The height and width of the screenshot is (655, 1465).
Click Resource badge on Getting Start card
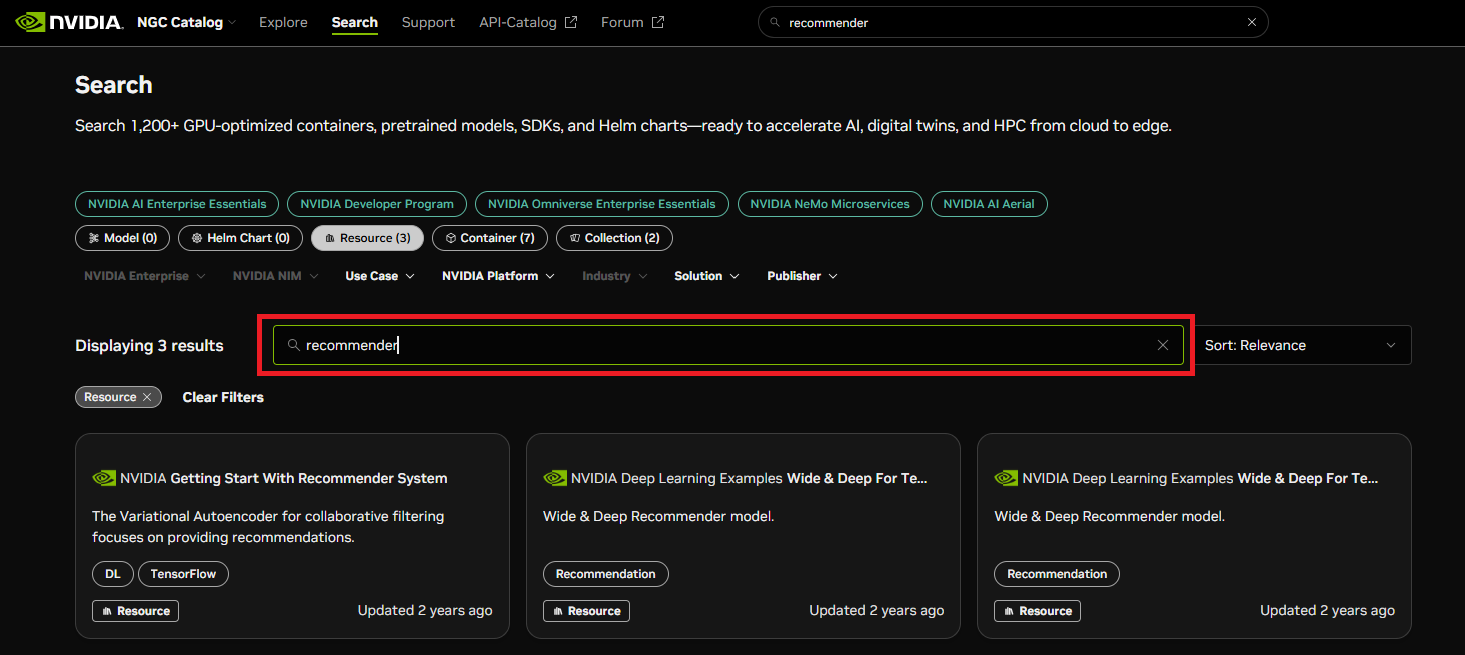135,611
